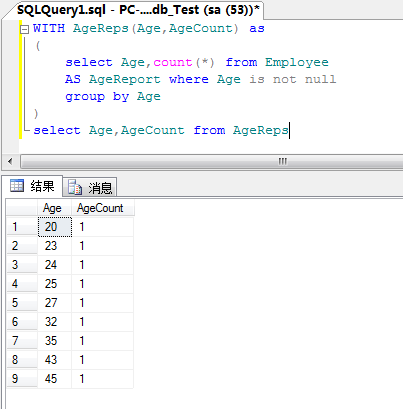Click the AgeCount cell in row 9
403x409 pixels.
point(103,379)
